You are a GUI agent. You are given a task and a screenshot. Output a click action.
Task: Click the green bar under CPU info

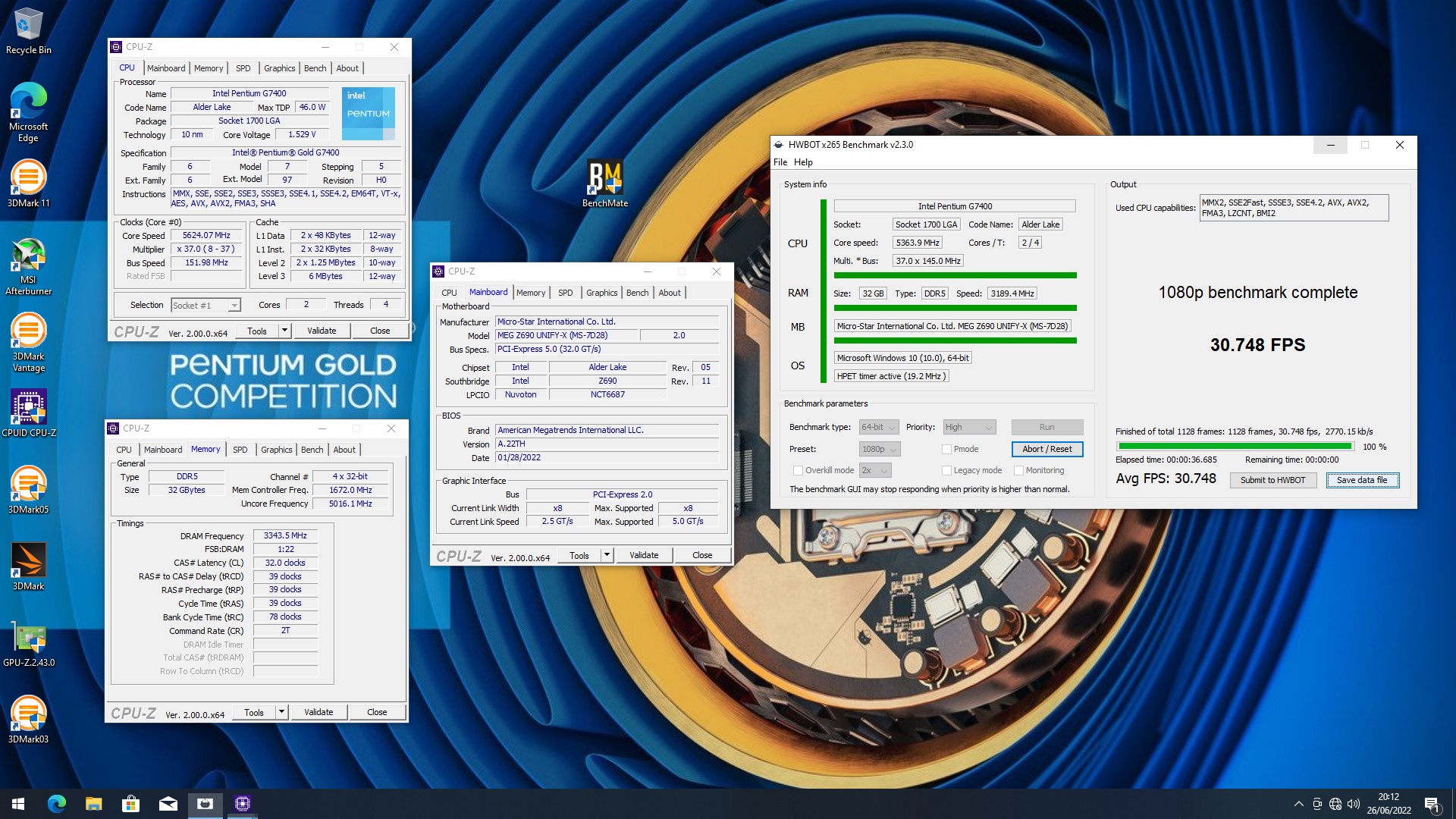click(955, 275)
